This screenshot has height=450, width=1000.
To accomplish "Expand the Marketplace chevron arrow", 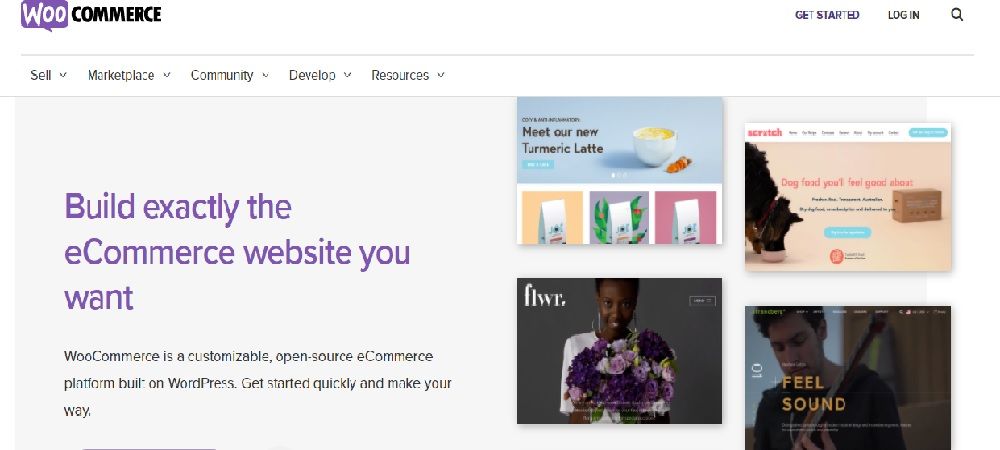I will 166,75.
